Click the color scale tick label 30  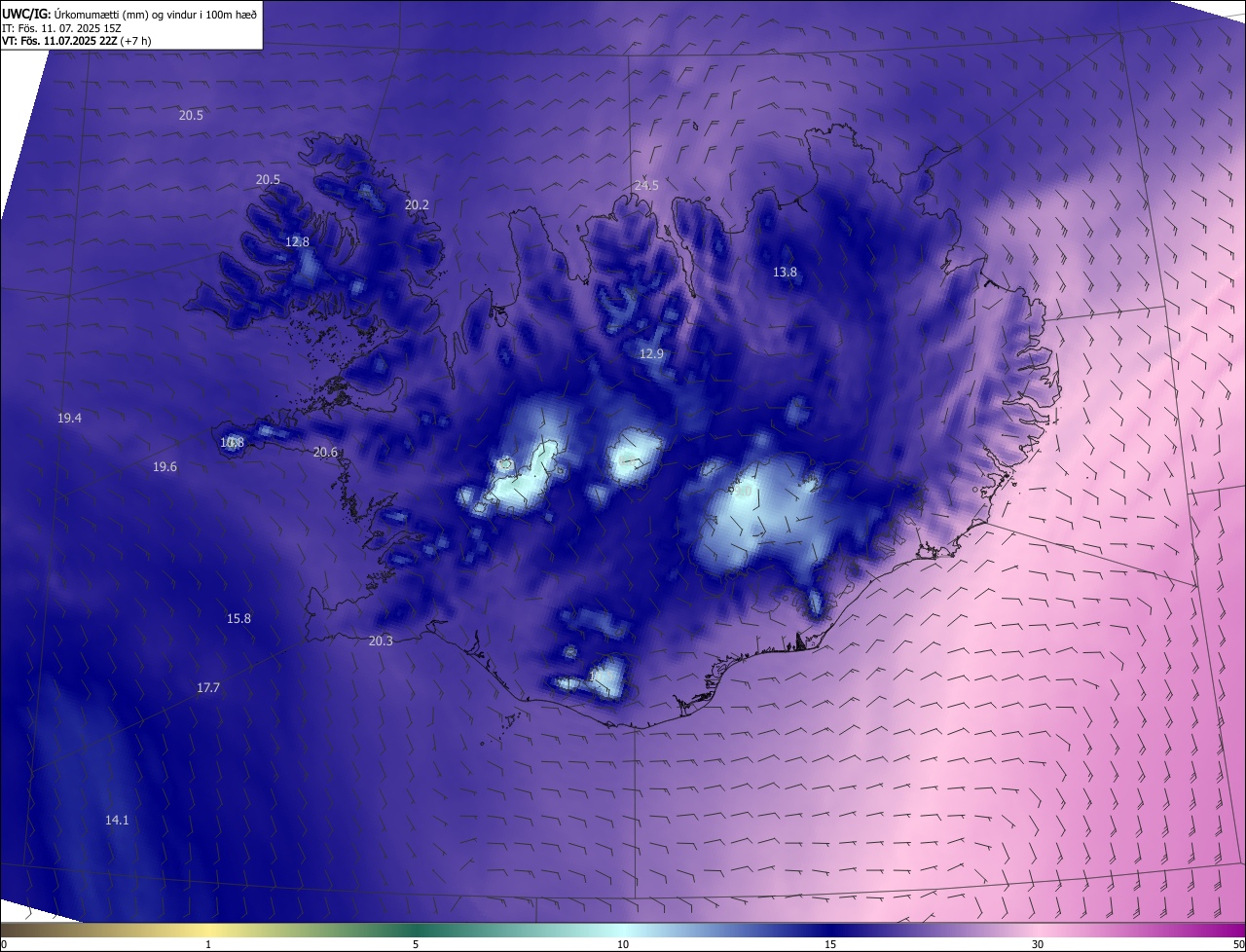pos(1038,944)
